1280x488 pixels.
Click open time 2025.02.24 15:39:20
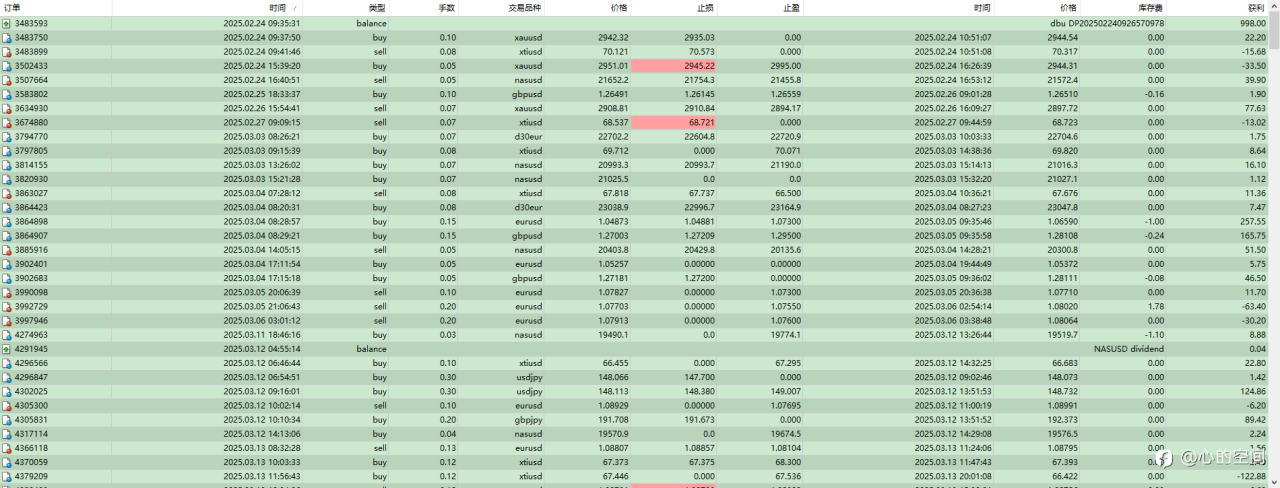click(261, 66)
